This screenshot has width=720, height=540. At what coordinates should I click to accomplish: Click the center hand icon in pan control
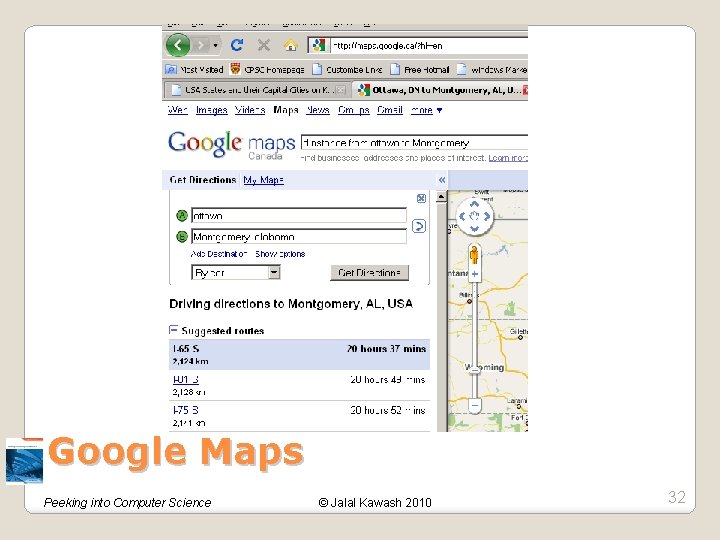point(474,216)
